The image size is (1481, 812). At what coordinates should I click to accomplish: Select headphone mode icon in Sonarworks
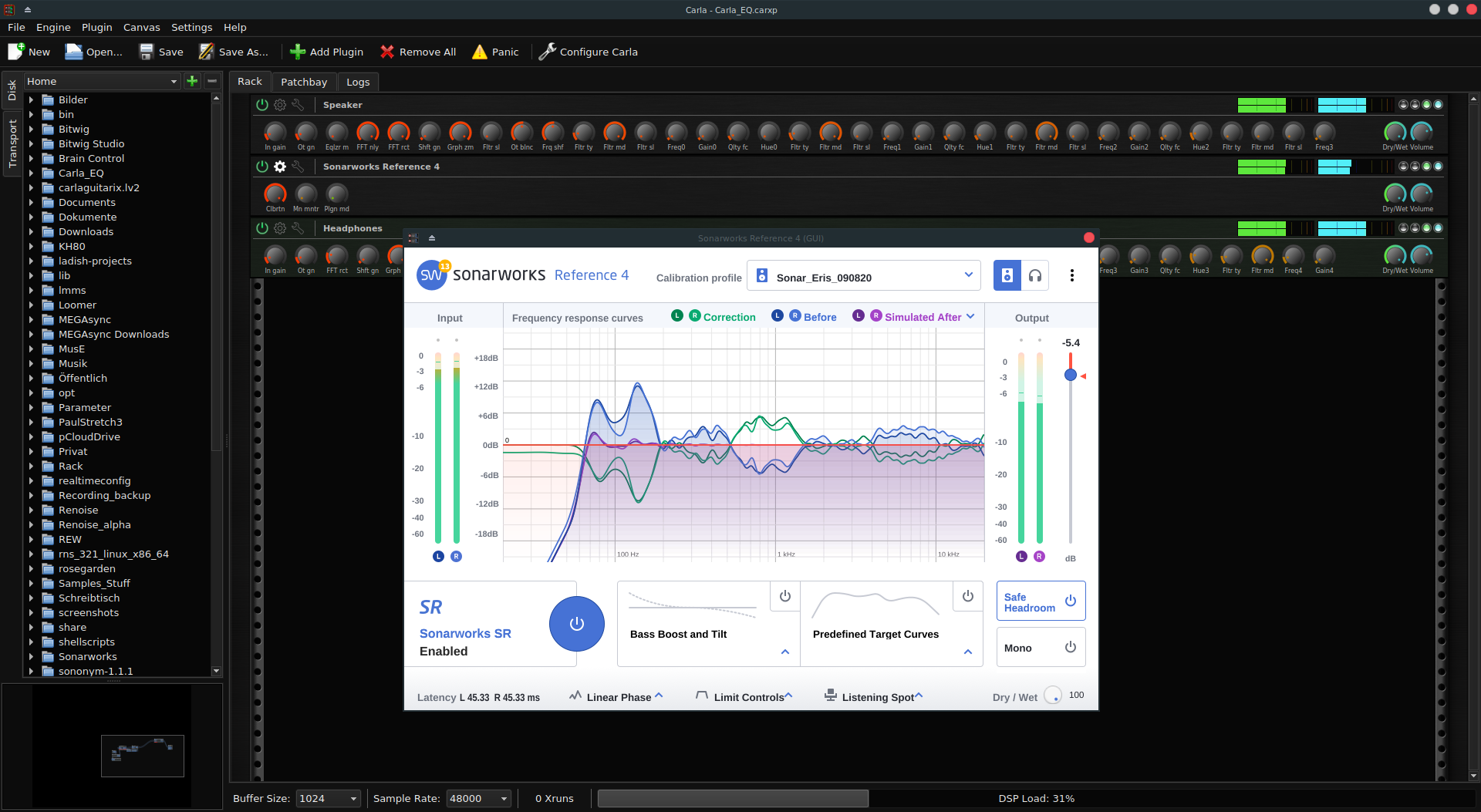(1035, 275)
